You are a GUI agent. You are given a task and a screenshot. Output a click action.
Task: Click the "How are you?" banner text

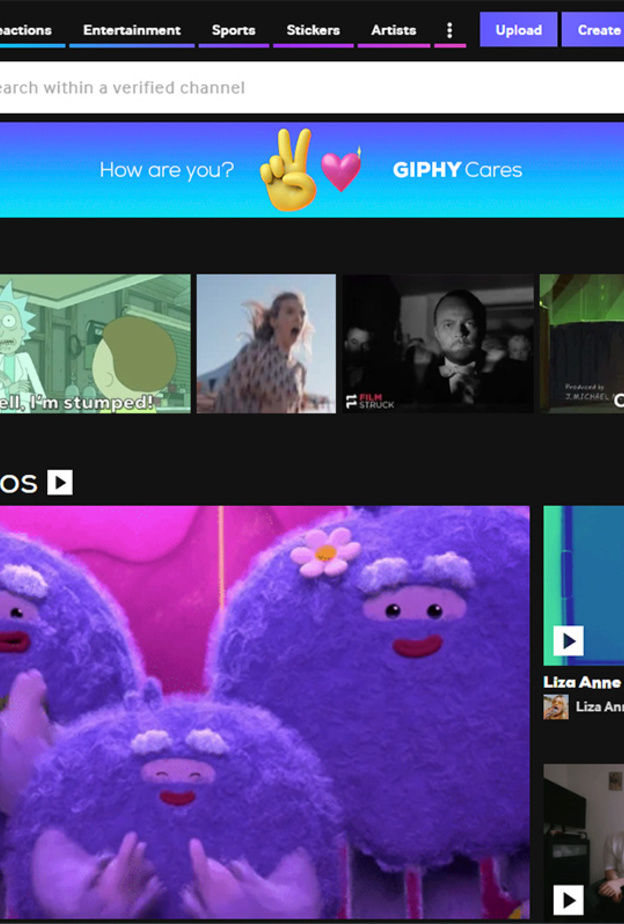pos(167,170)
